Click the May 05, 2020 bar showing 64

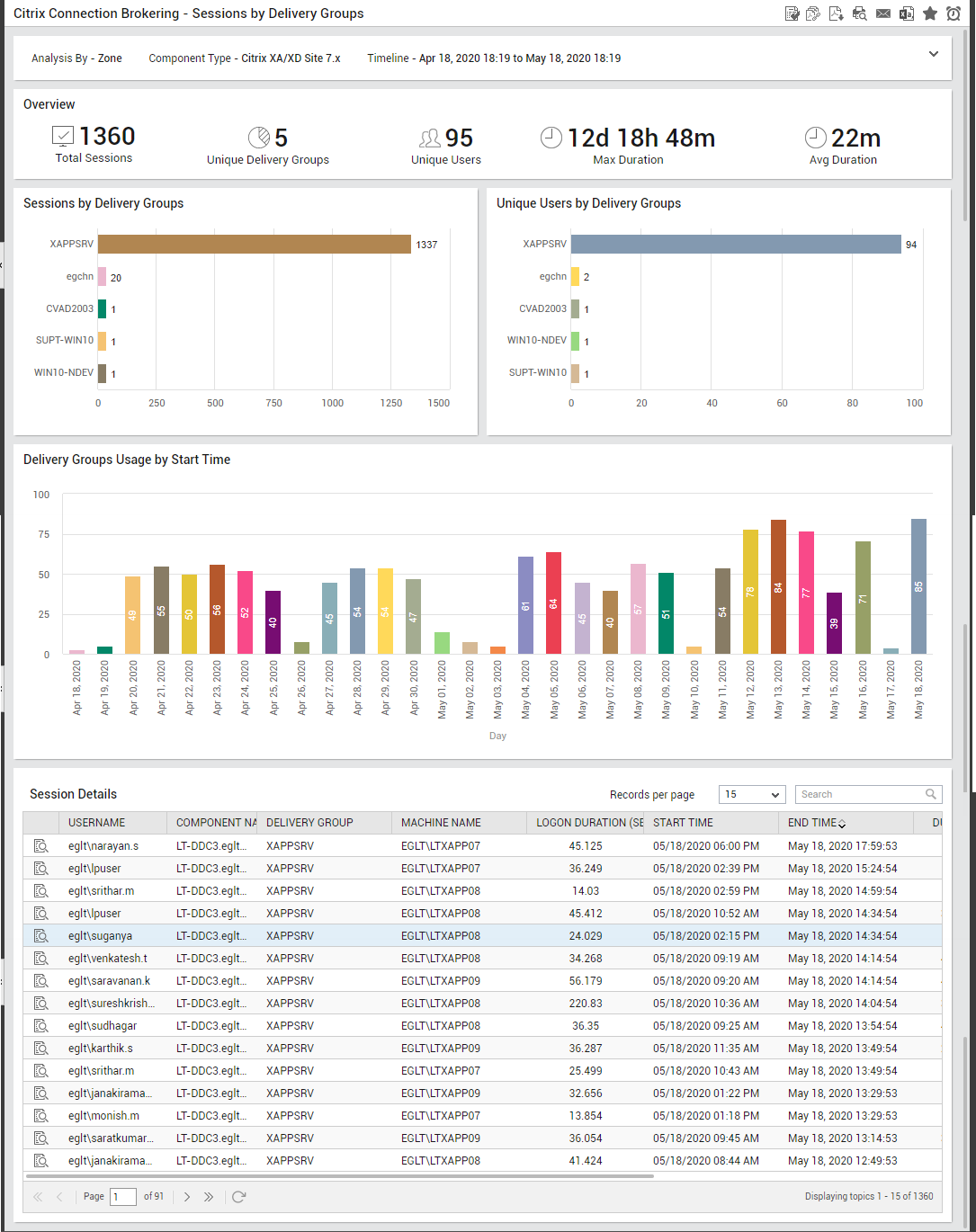[x=553, y=603]
